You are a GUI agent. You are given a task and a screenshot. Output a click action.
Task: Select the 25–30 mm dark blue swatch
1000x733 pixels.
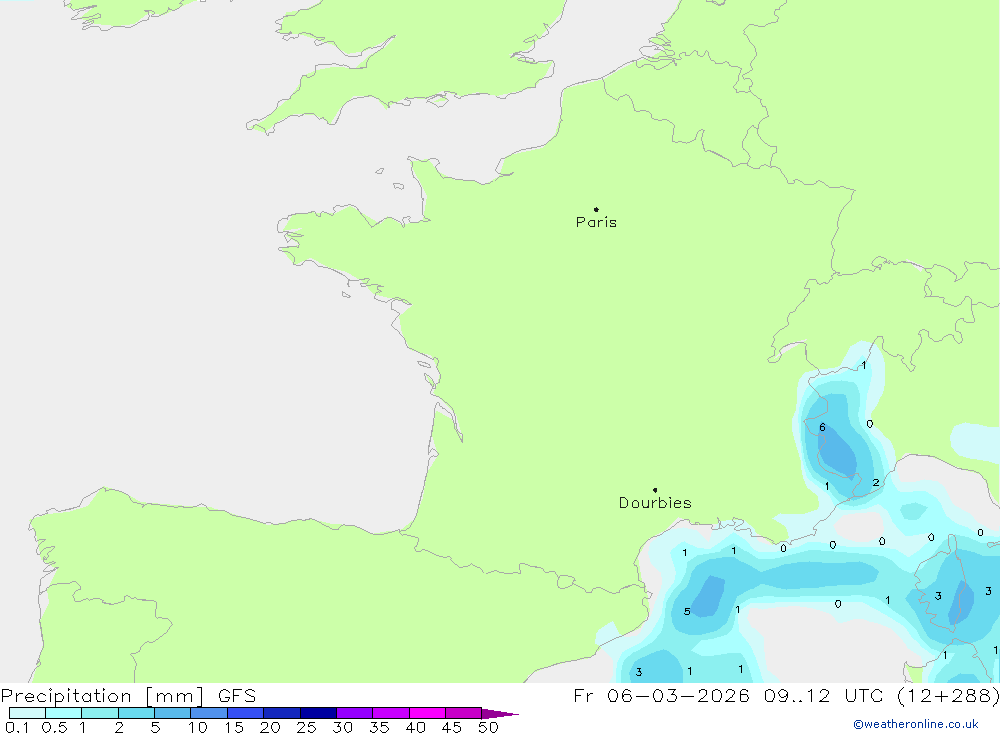pyautogui.click(x=318, y=713)
